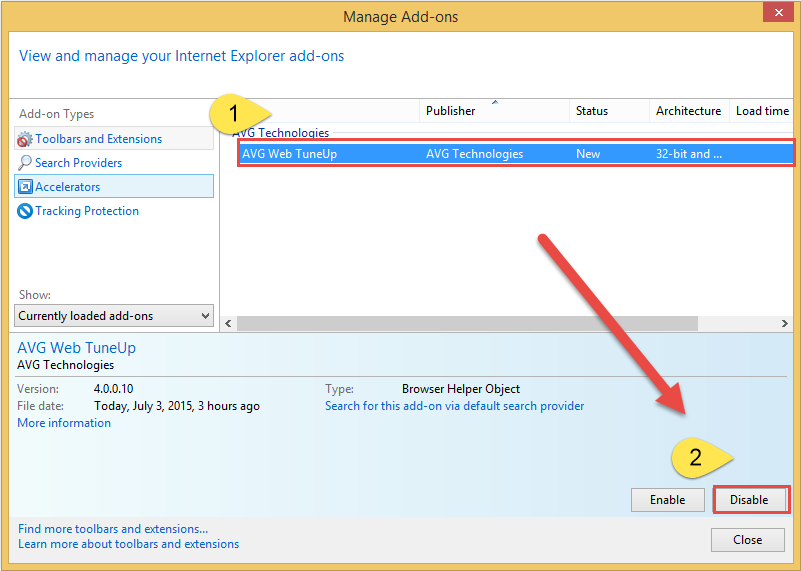801x571 pixels.
Task: Select the Accelerators add-on type
Action: tap(114, 186)
